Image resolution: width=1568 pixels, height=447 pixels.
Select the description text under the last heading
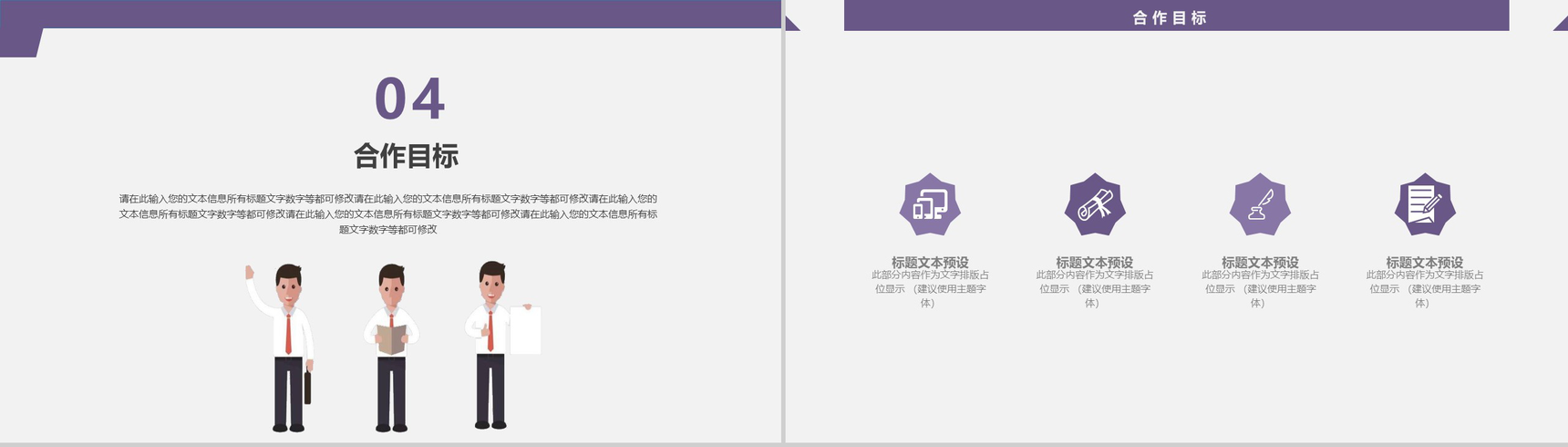(1425, 289)
